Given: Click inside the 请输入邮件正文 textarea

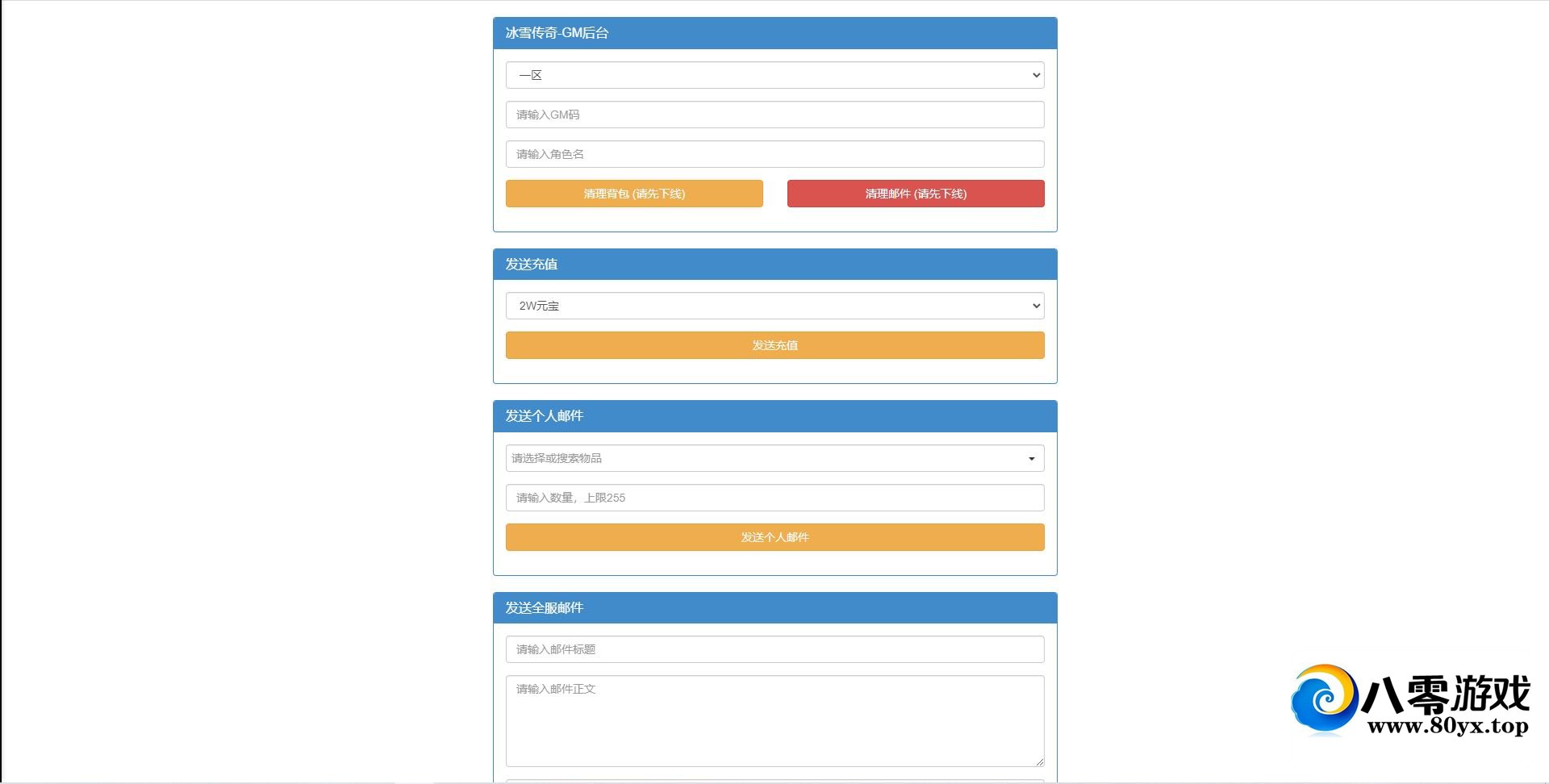Looking at the screenshot, I should coord(774,720).
